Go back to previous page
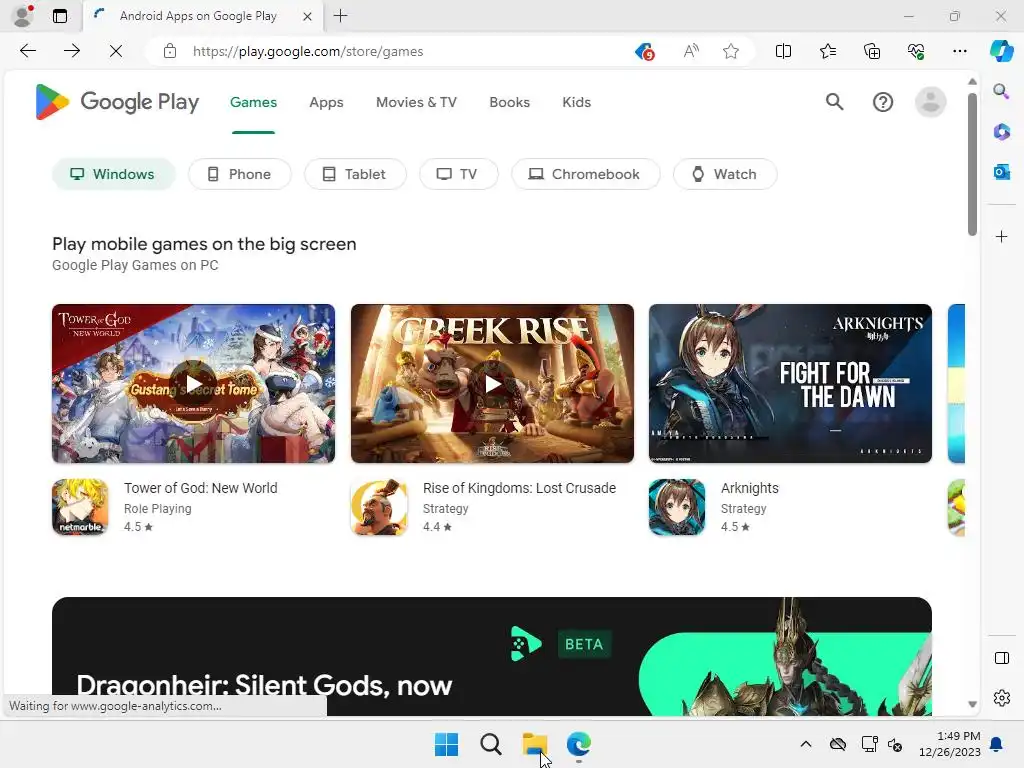The image size is (1024, 768). (x=27, y=51)
